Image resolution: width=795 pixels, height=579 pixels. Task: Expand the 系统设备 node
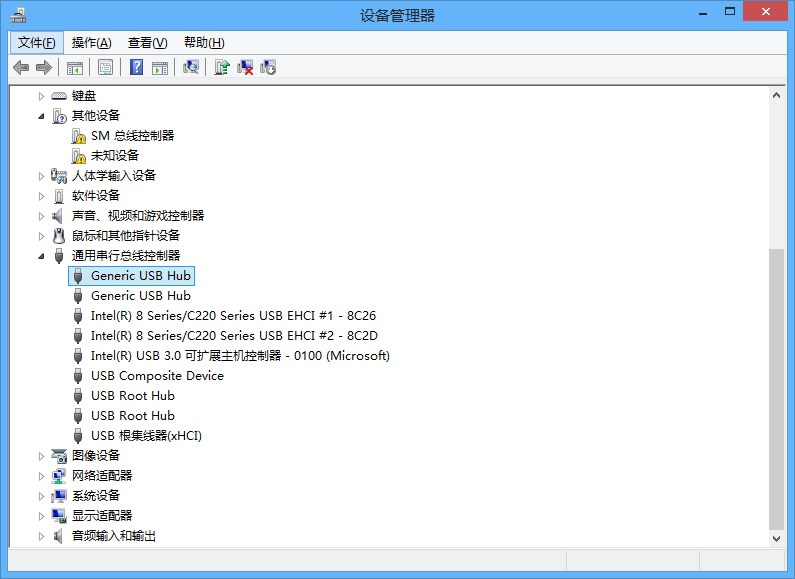tap(41, 496)
